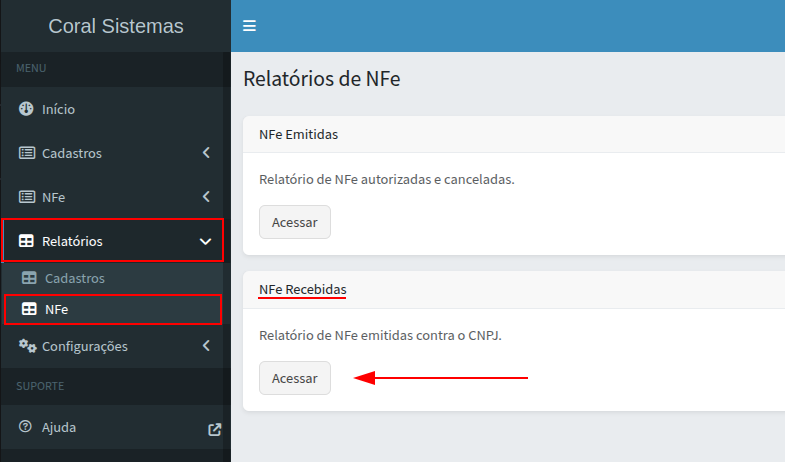Screen dimensions: 785x462
Task: Click the Cadastros list icon in sidebar
Action: [27, 153]
